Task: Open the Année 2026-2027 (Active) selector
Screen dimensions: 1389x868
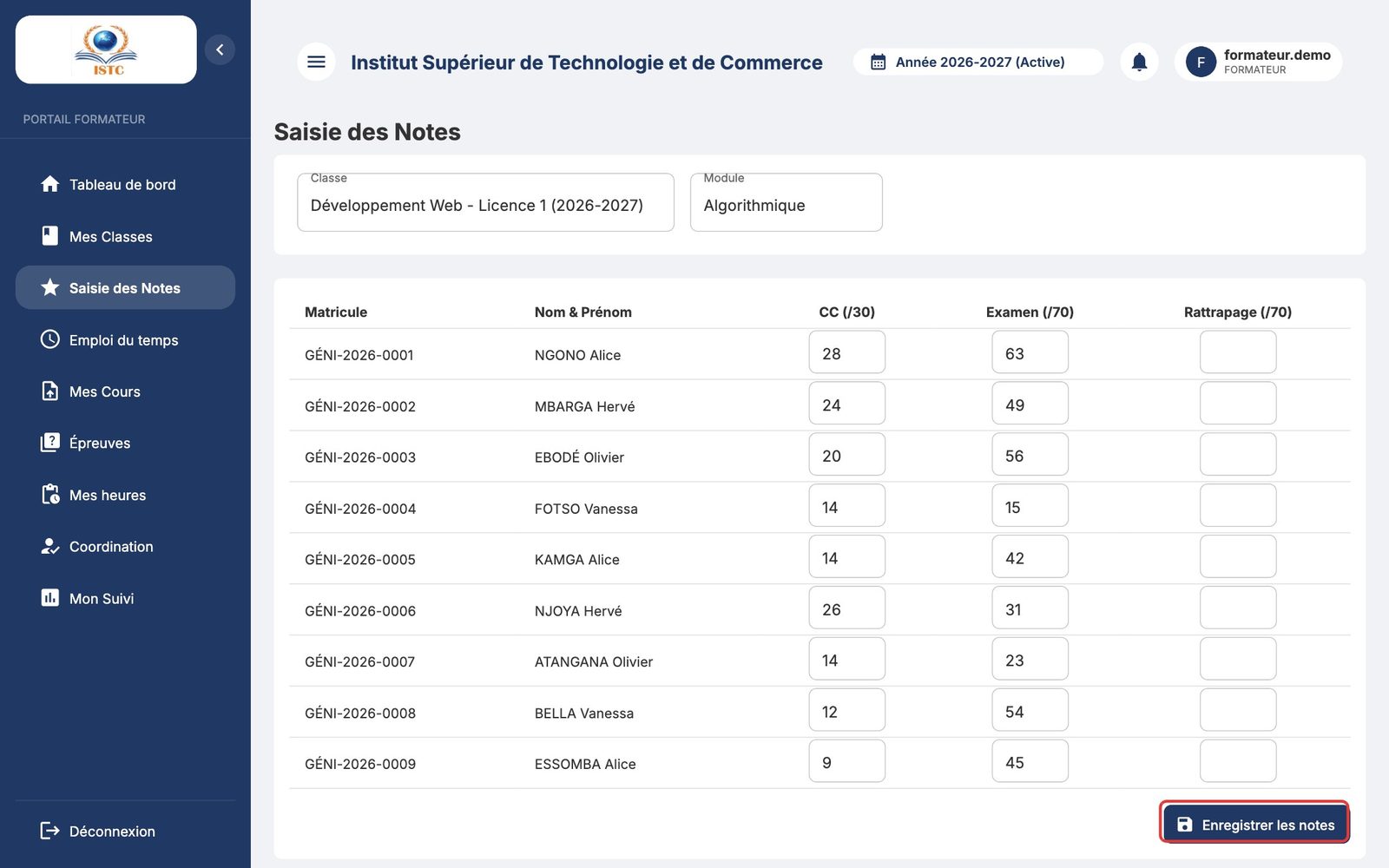Action: point(978,62)
